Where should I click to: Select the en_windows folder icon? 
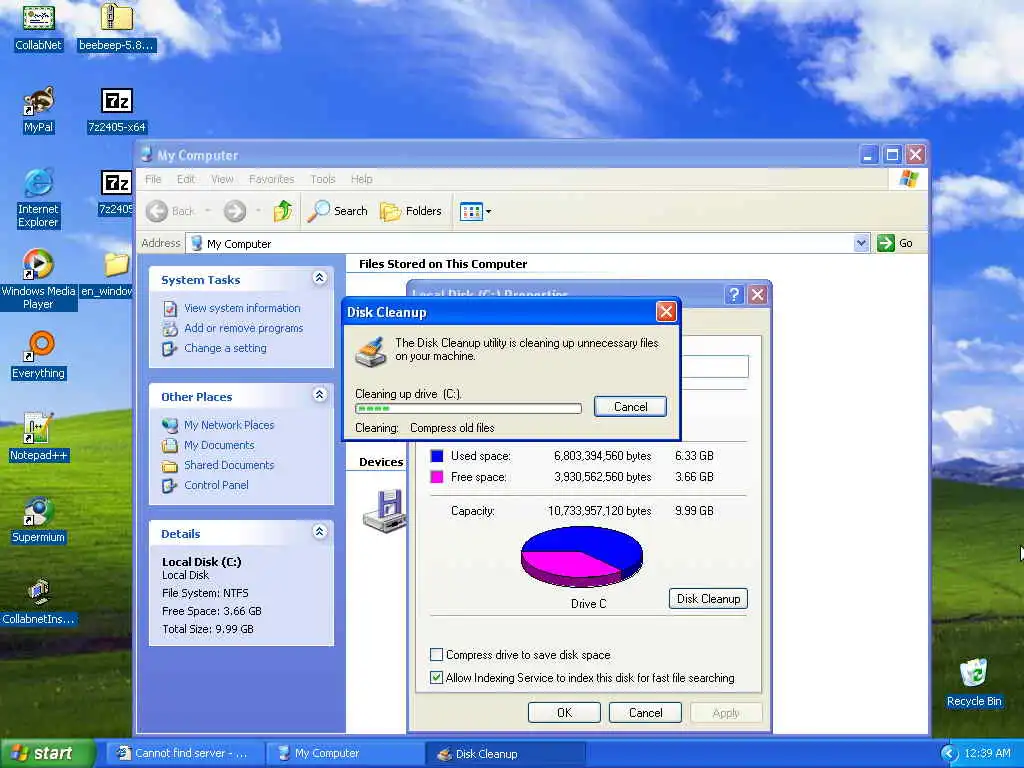(117, 264)
